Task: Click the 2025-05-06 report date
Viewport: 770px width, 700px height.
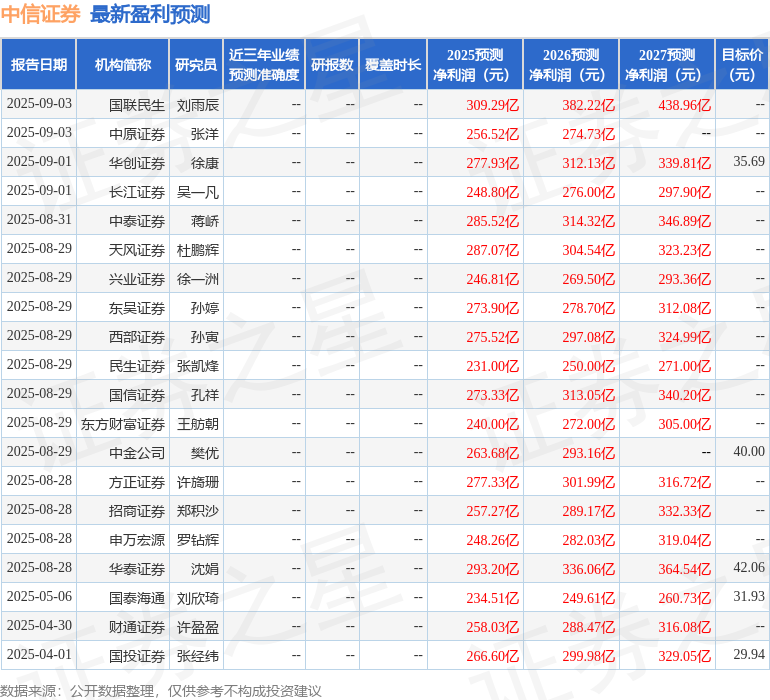Action: [39, 596]
